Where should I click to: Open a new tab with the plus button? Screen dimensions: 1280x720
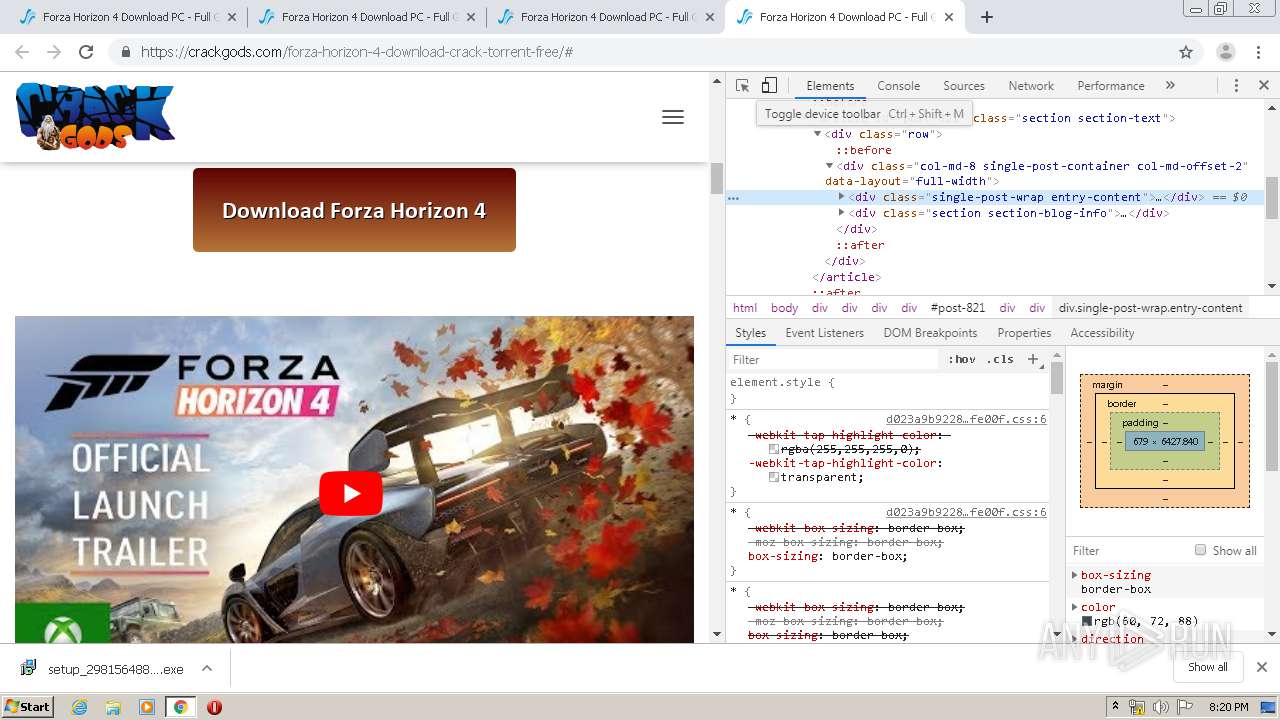(986, 17)
